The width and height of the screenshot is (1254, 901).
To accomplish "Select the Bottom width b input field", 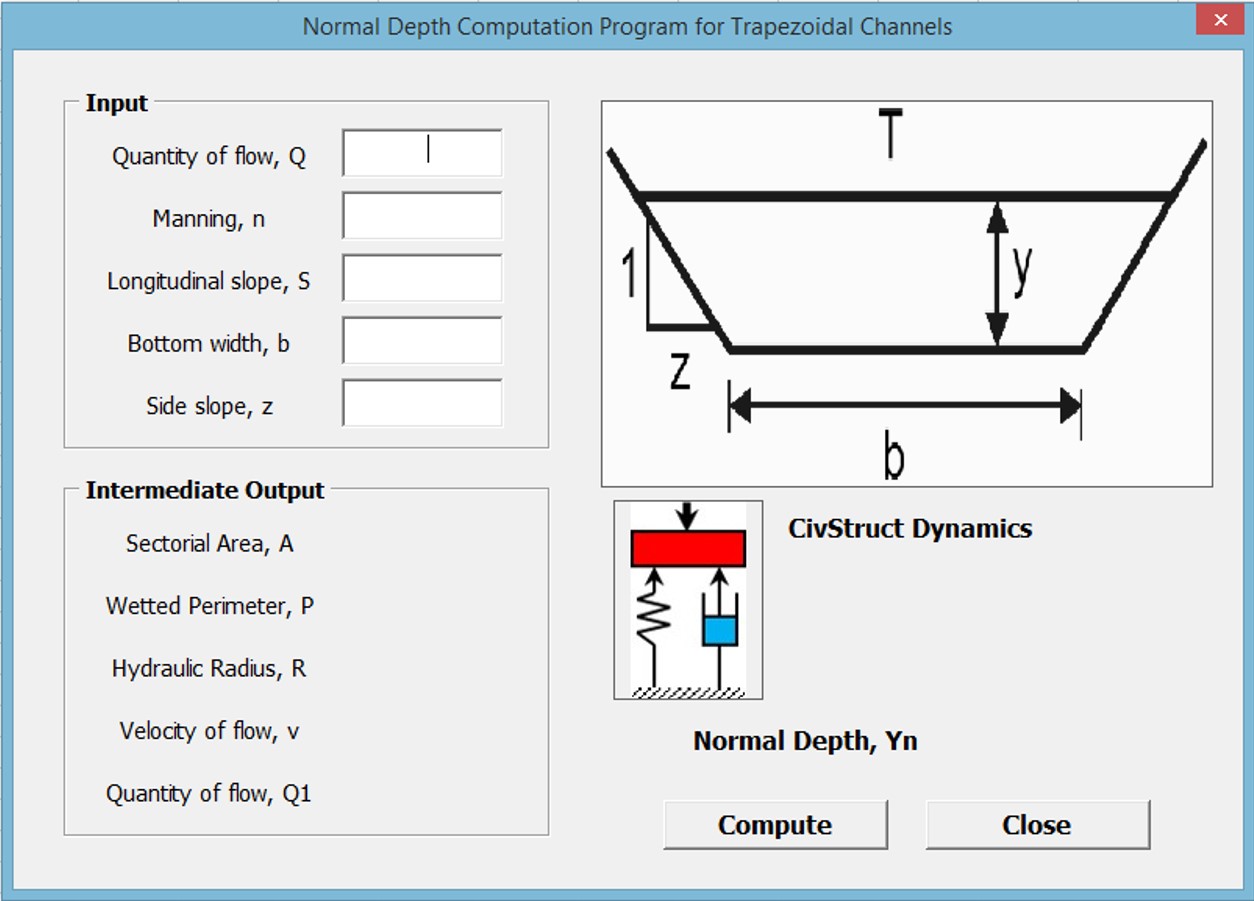I will coord(421,340).
